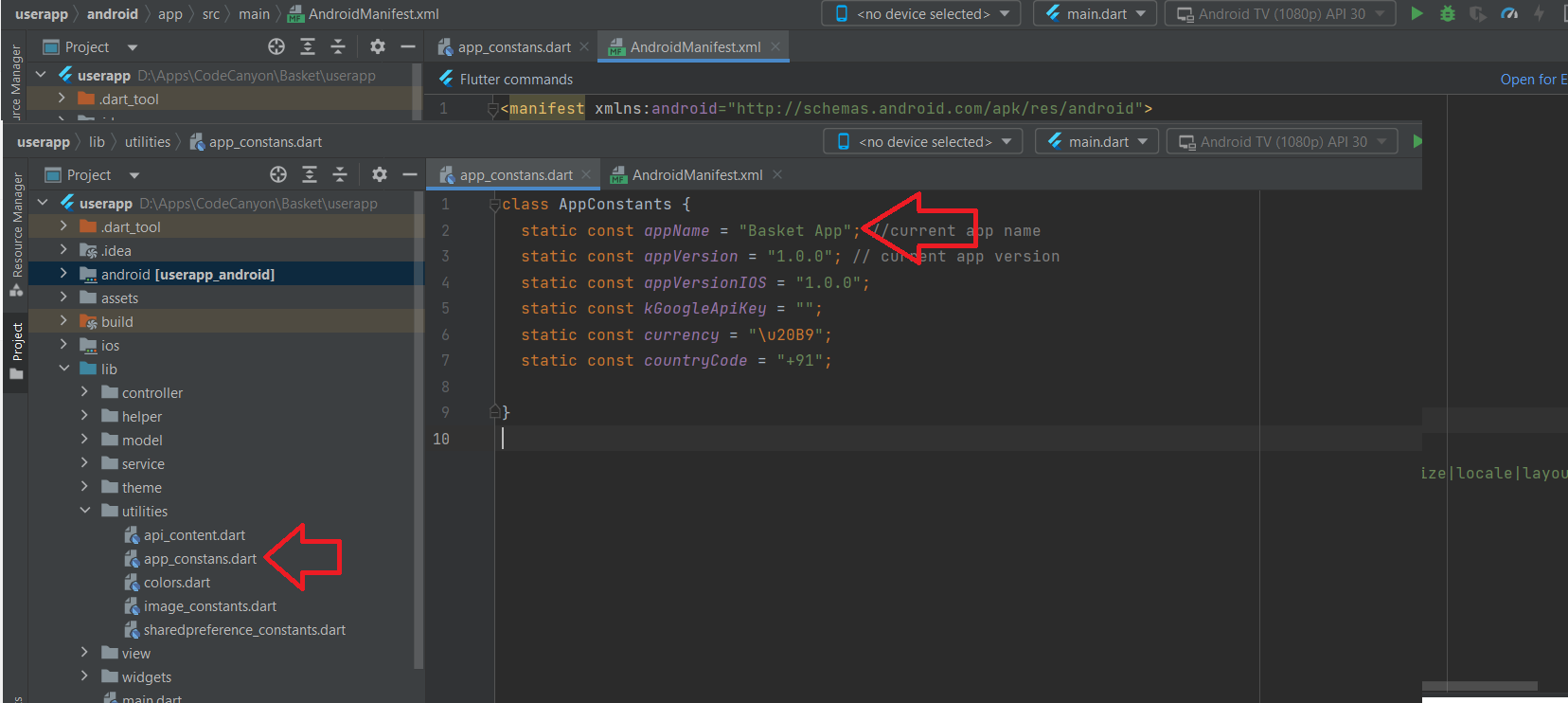Image resolution: width=1568 pixels, height=703 pixels.
Task: Click Collapse All icon in front Project panel
Action: point(340,174)
